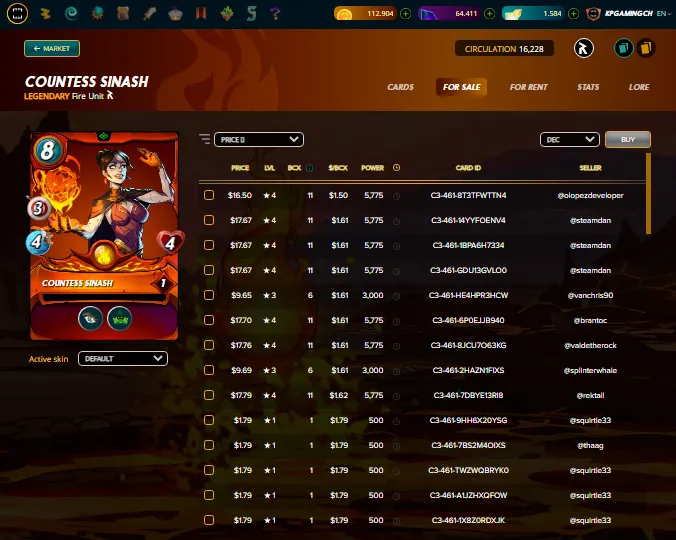The width and height of the screenshot is (676, 540).
Task: Open the DEC currency dropdown
Action: click(x=570, y=139)
